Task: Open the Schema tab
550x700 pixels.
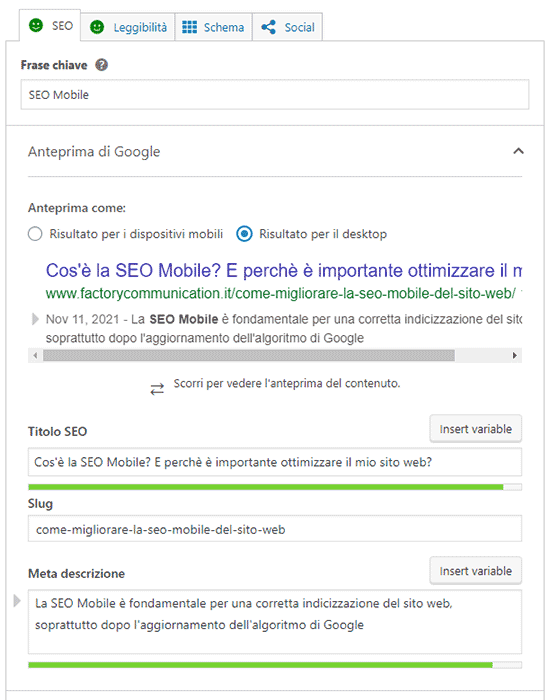Action: pyautogui.click(x=213, y=27)
